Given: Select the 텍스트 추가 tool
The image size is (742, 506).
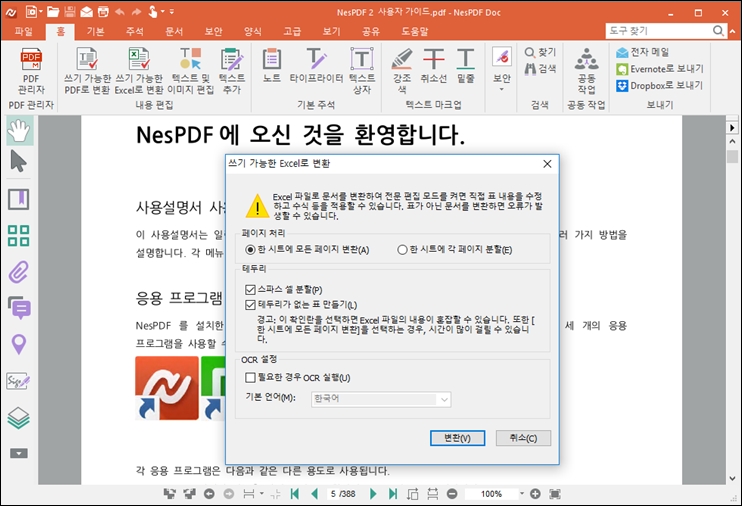Looking at the screenshot, I should 232,71.
